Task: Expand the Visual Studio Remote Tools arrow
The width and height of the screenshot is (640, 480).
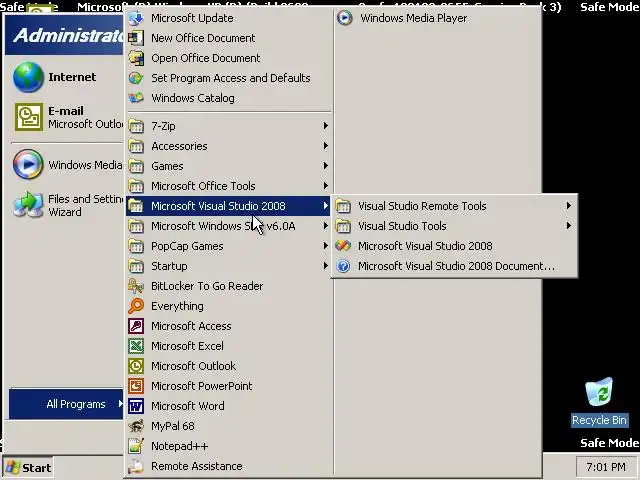Action: pyautogui.click(x=569, y=206)
